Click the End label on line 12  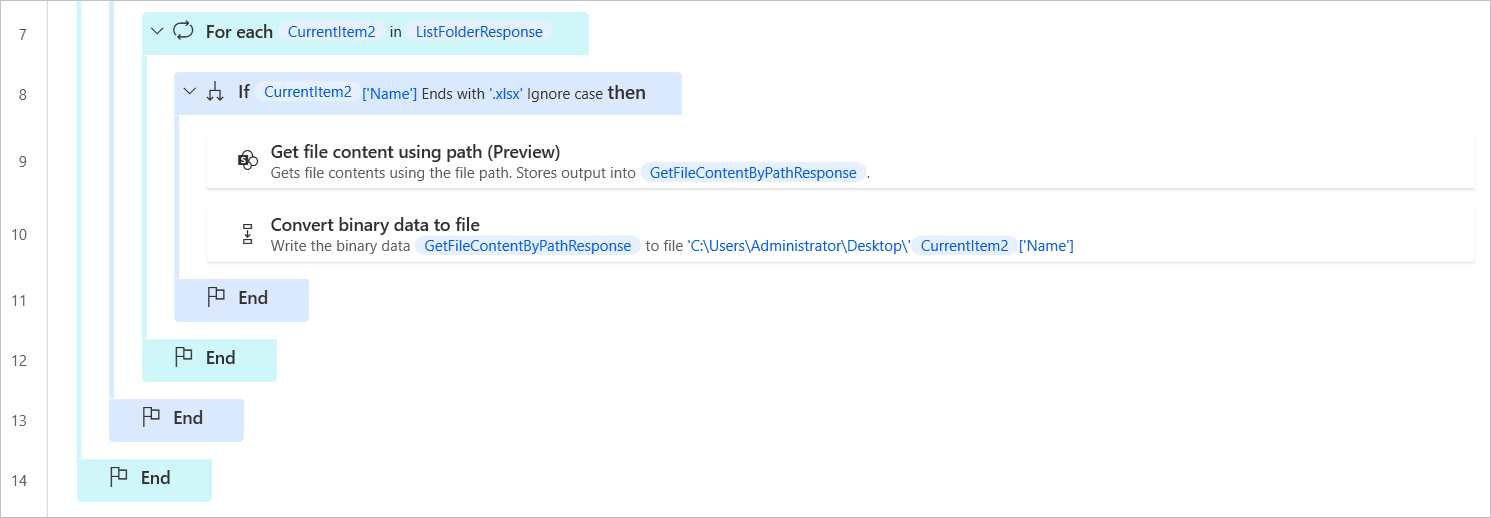click(220, 357)
